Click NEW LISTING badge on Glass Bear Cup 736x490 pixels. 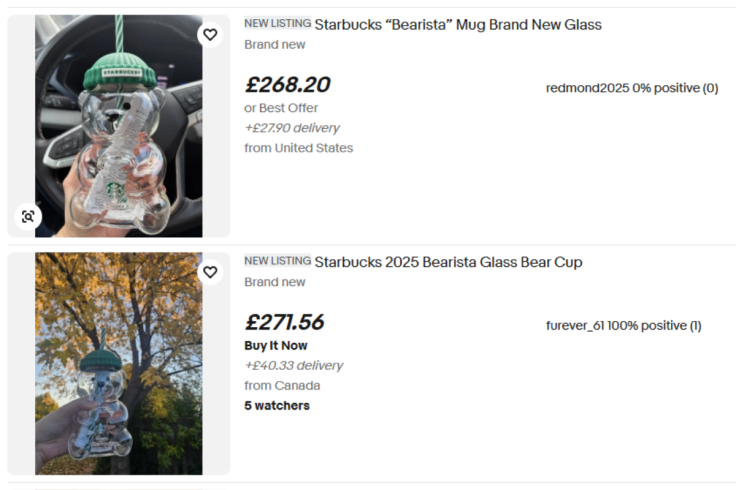[x=277, y=262]
